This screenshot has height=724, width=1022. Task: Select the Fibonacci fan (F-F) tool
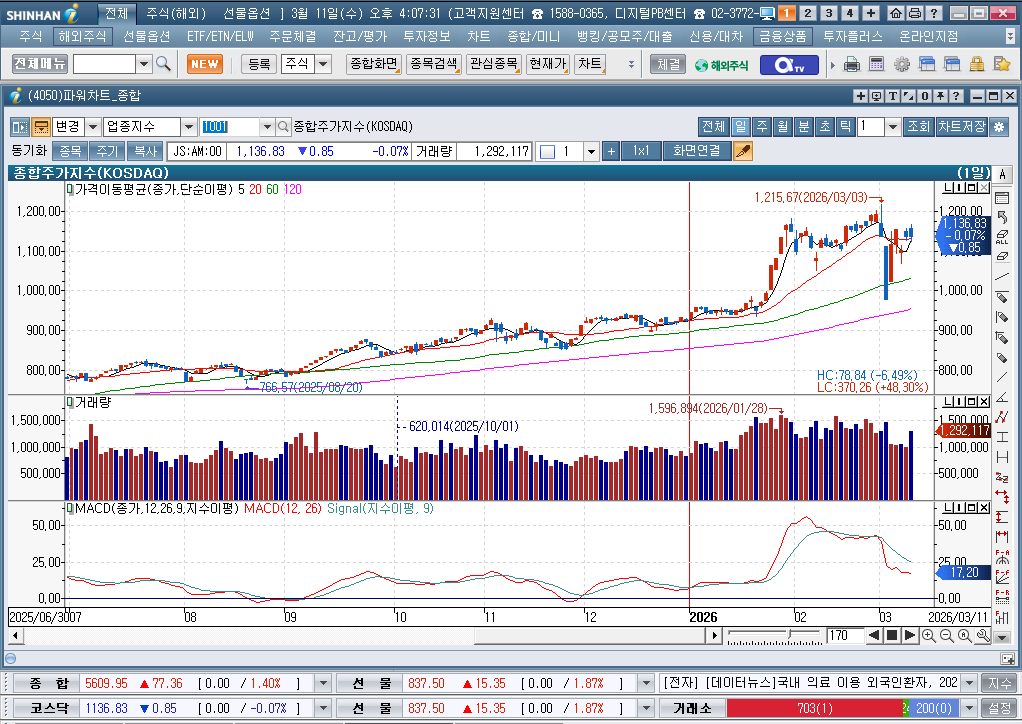click(1002, 577)
